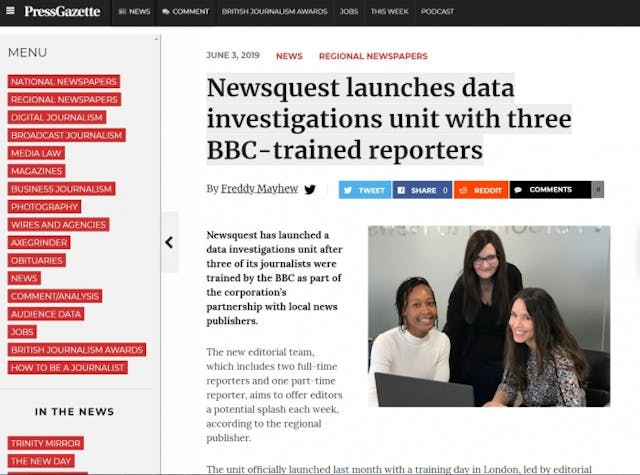Select Trinity Mirror trending tag

point(46,443)
